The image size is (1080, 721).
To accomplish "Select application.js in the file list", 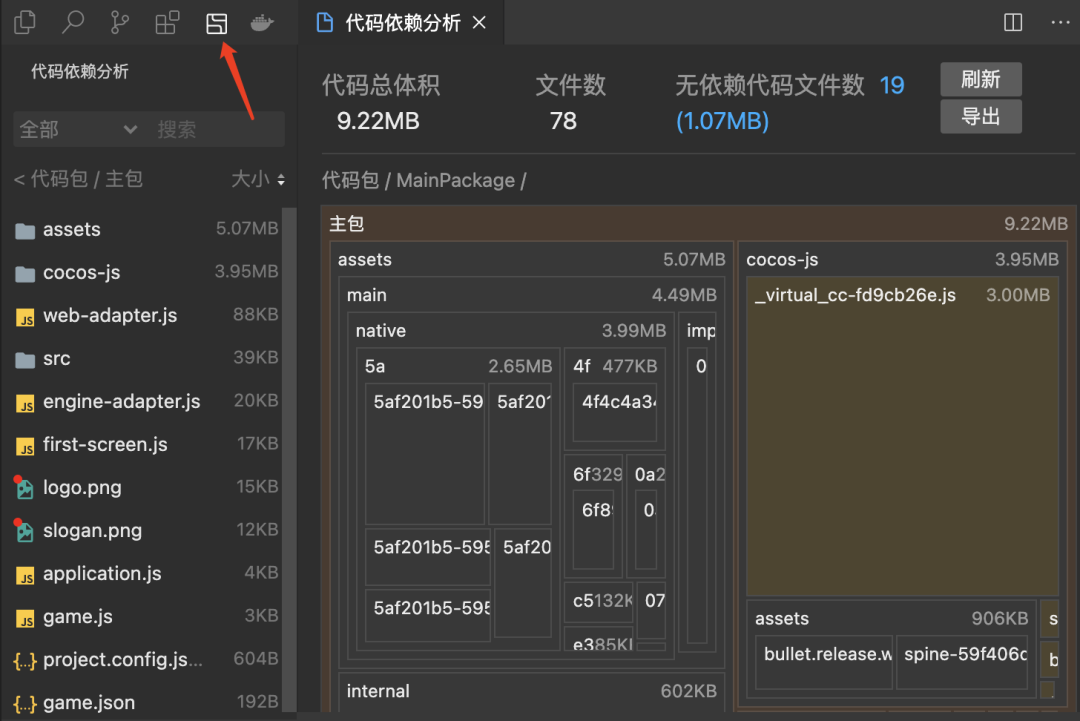I will click(147, 574).
